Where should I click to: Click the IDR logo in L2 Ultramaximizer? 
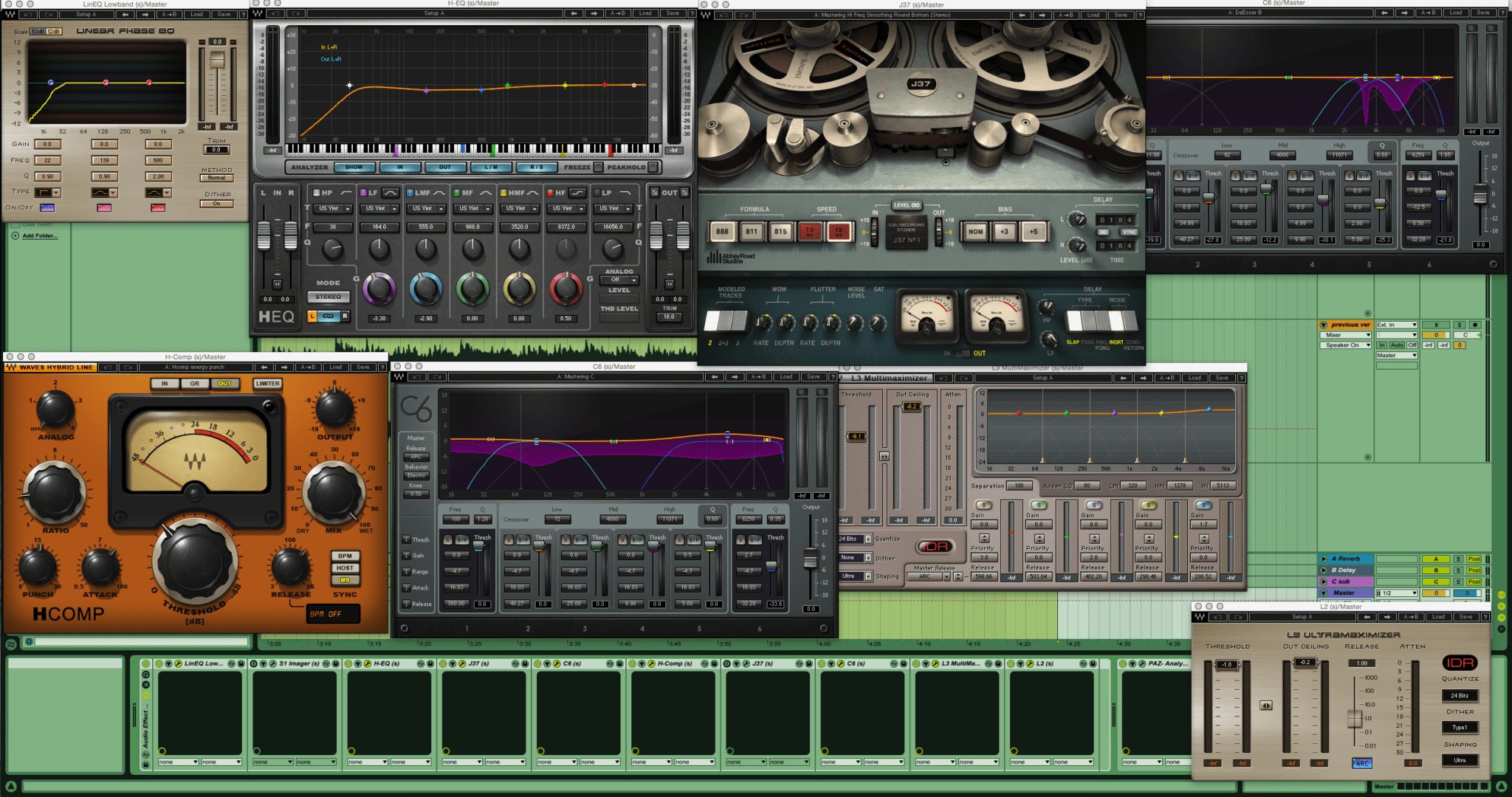pos(1460,663)
